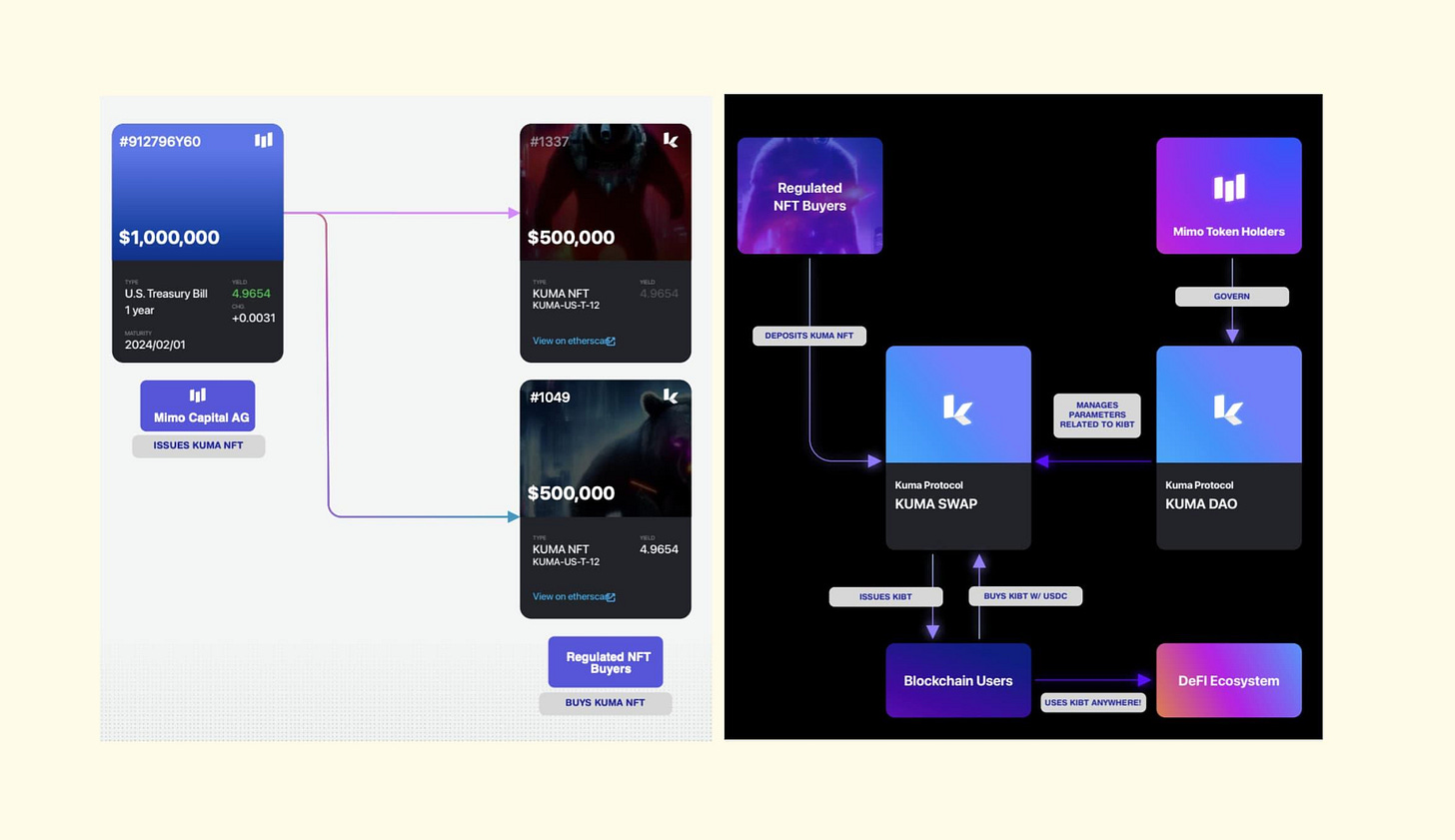Open external link icon on card #1337
This screenshot has width=1455, height=840.
click(611, 342)
